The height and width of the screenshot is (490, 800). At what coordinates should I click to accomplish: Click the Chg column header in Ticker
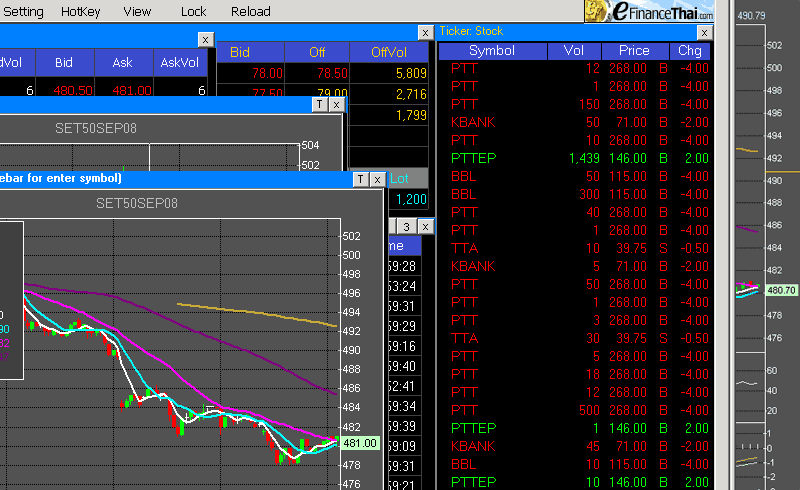coord(689,51)
